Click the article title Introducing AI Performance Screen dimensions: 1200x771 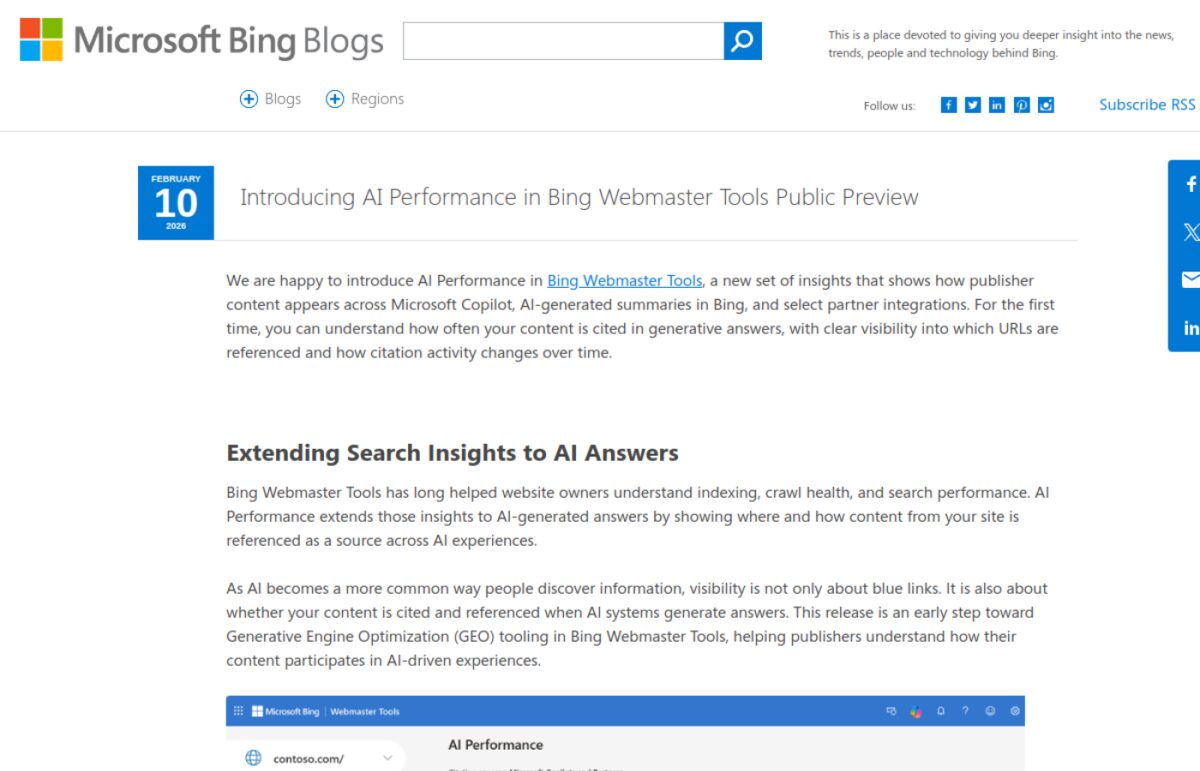point(579,197)
